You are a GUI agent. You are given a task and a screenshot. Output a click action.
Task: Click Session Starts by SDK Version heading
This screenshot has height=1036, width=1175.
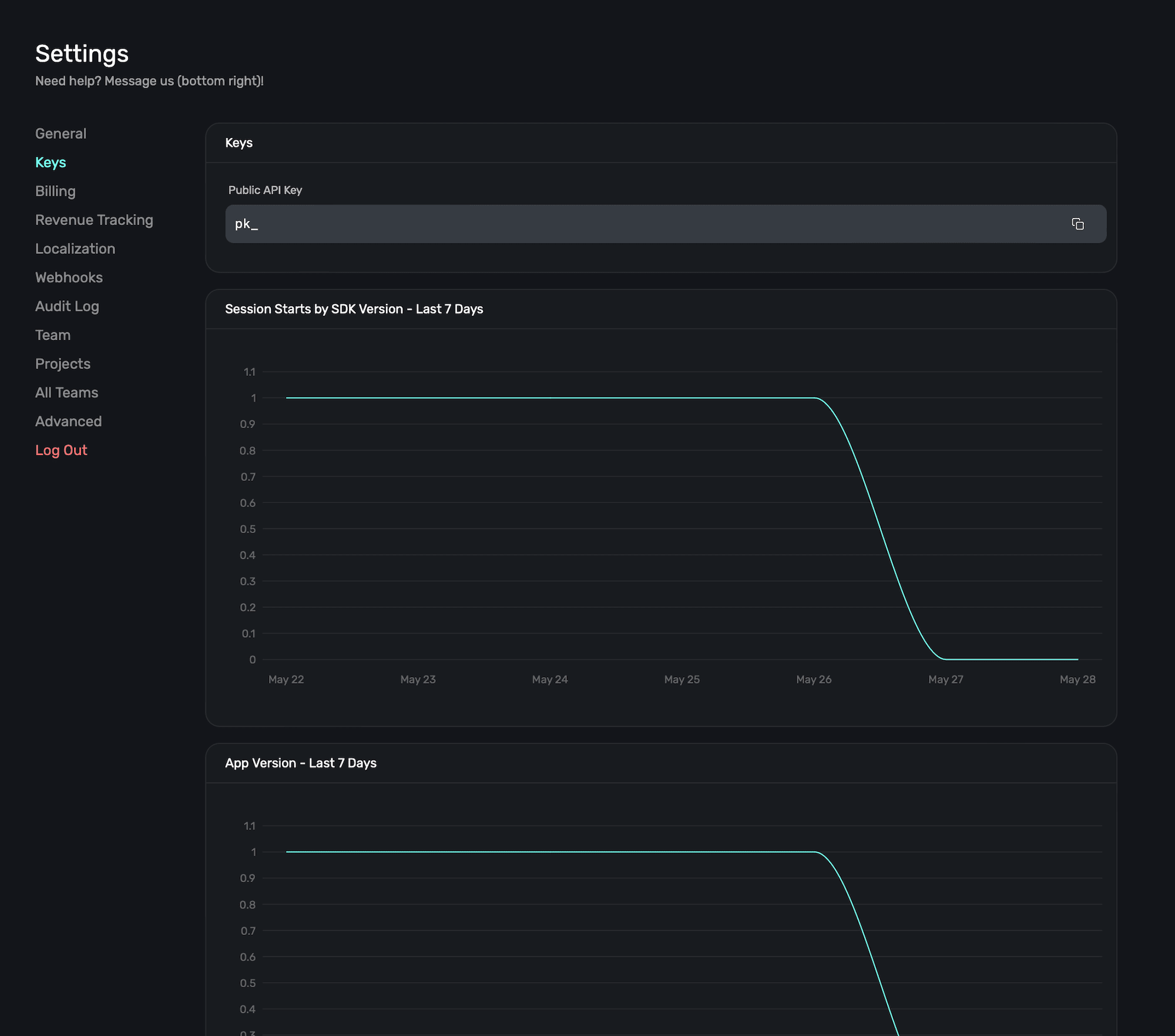pyautogui.click(x=354, y=309)
